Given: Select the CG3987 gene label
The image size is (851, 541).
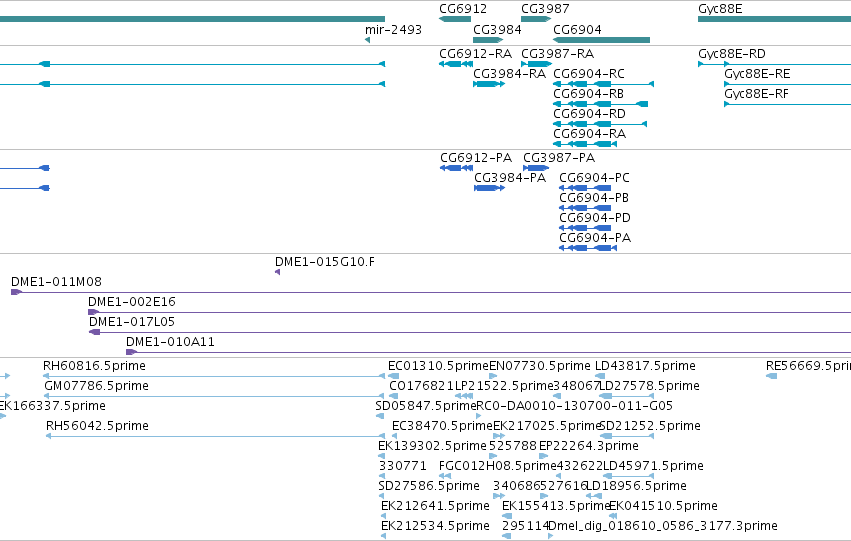Looking at the screenshot, I should [545, 9].
